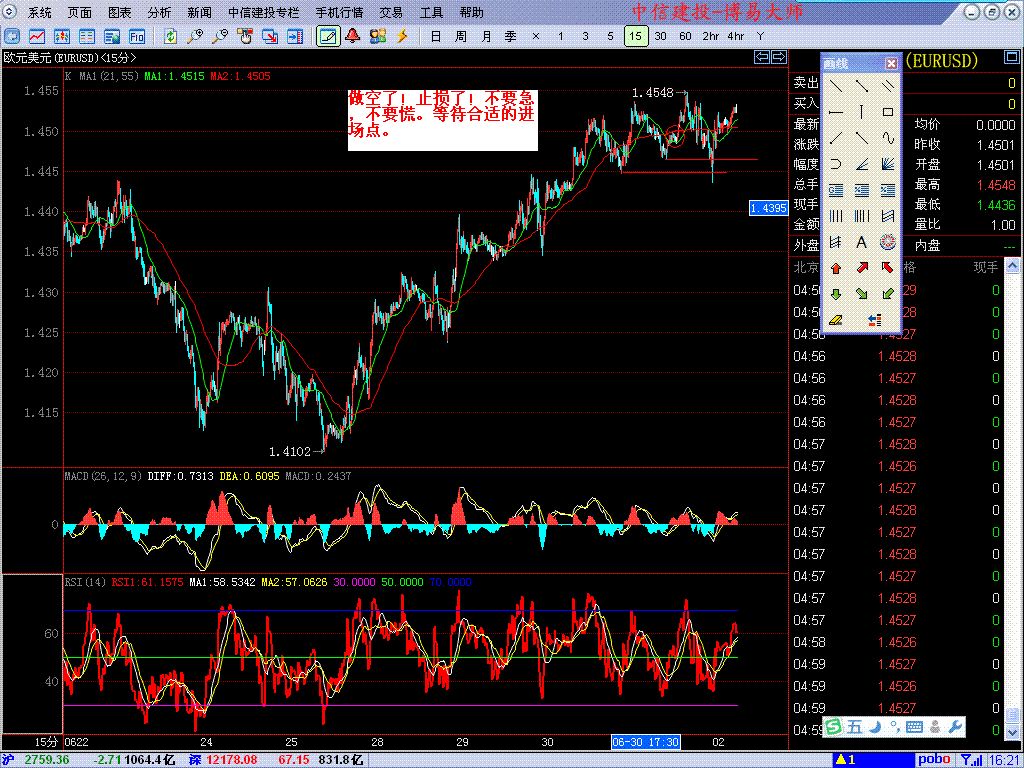The image size is (1024, 768).
Task: Click the red line chart toolbar icon
Action: pyautogui.click(x=37, y=37)
